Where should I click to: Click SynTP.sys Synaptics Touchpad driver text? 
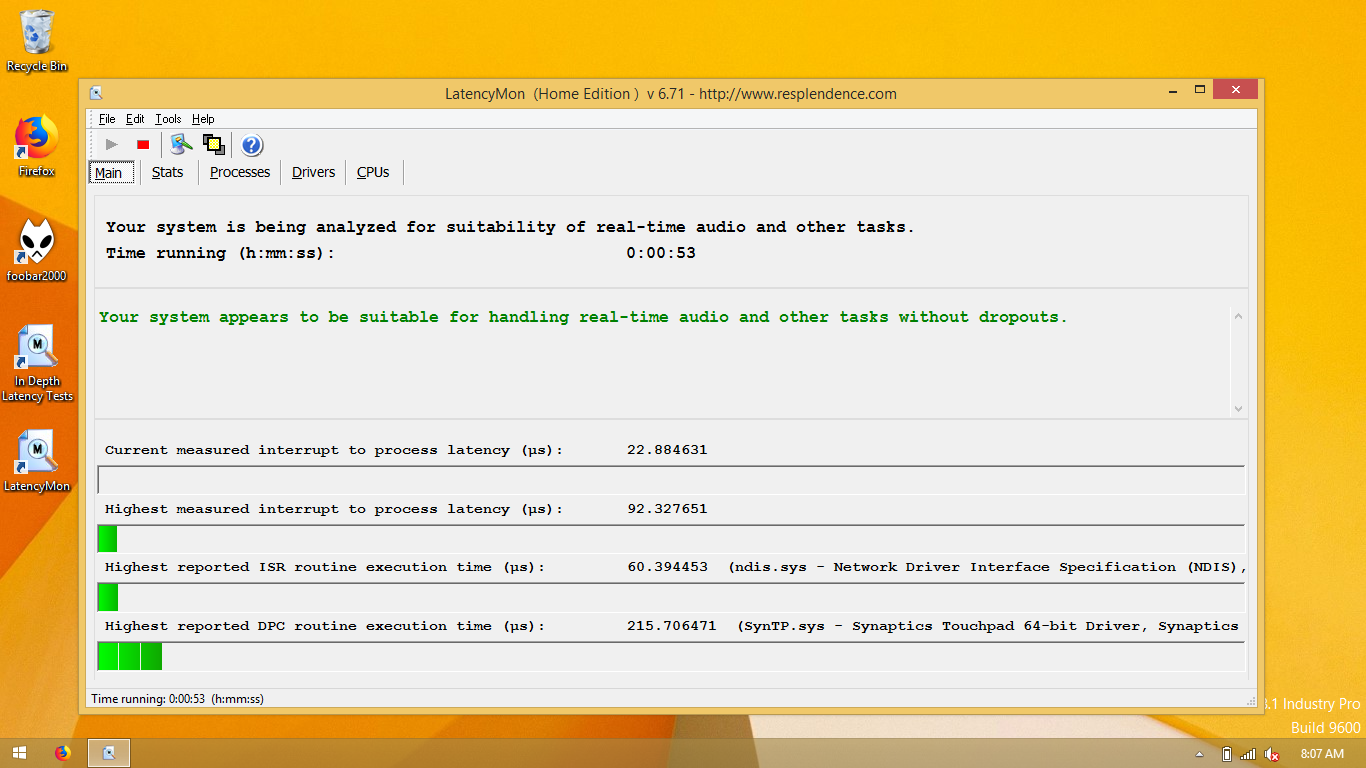(989, 626)
